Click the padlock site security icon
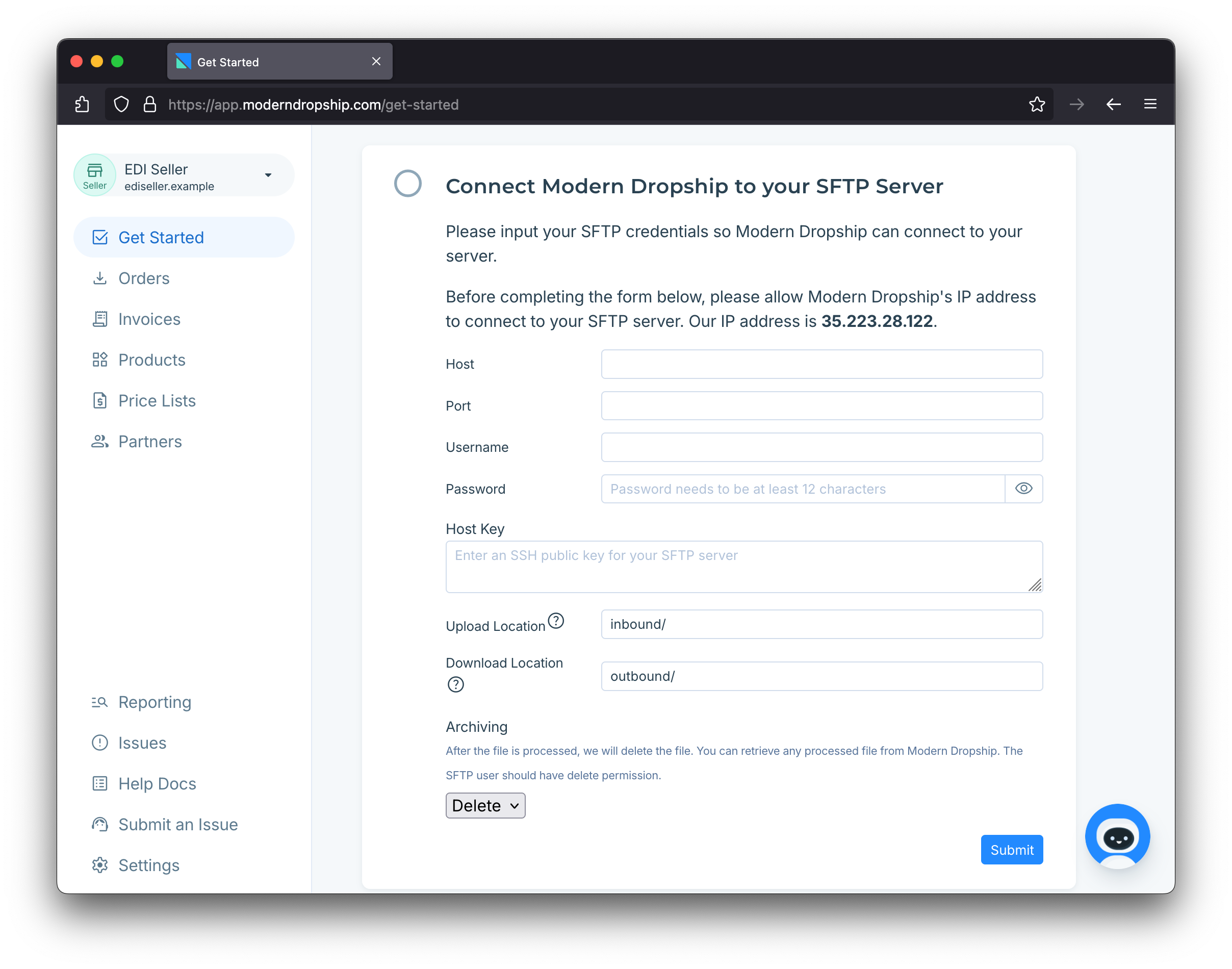The width and height of the screenshot is (1232, 969). (x=150, y=105)
